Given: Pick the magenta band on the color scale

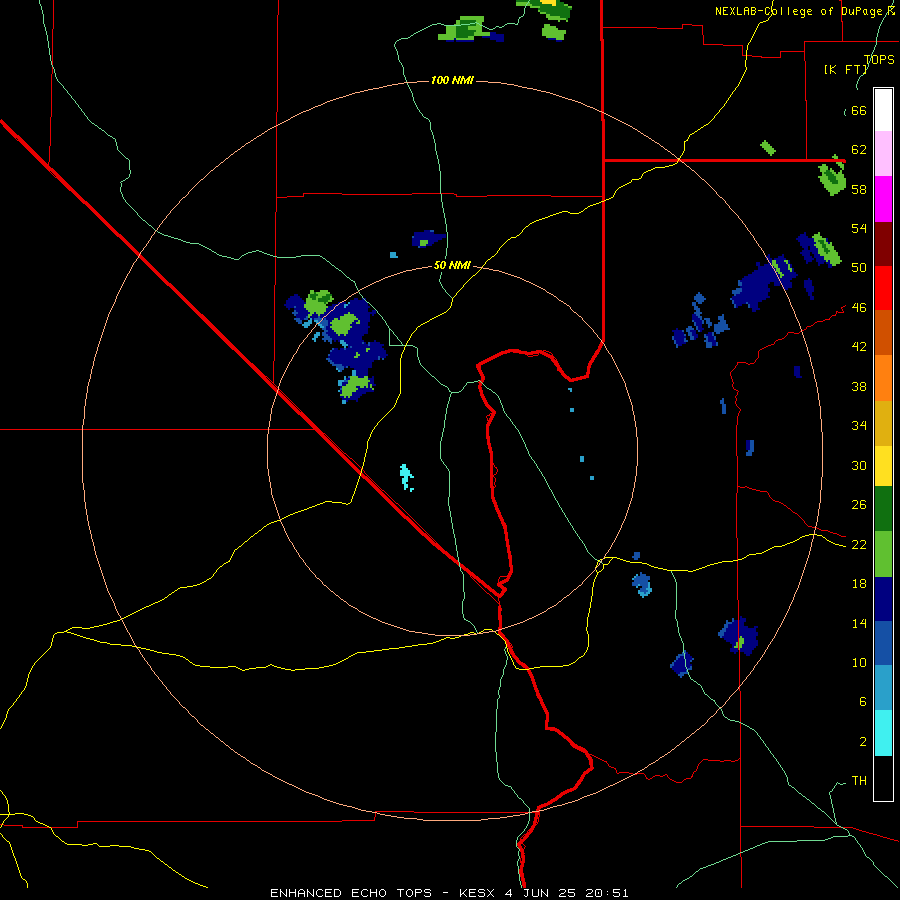Looking at the screenshot, I should [x=883, y=199].
